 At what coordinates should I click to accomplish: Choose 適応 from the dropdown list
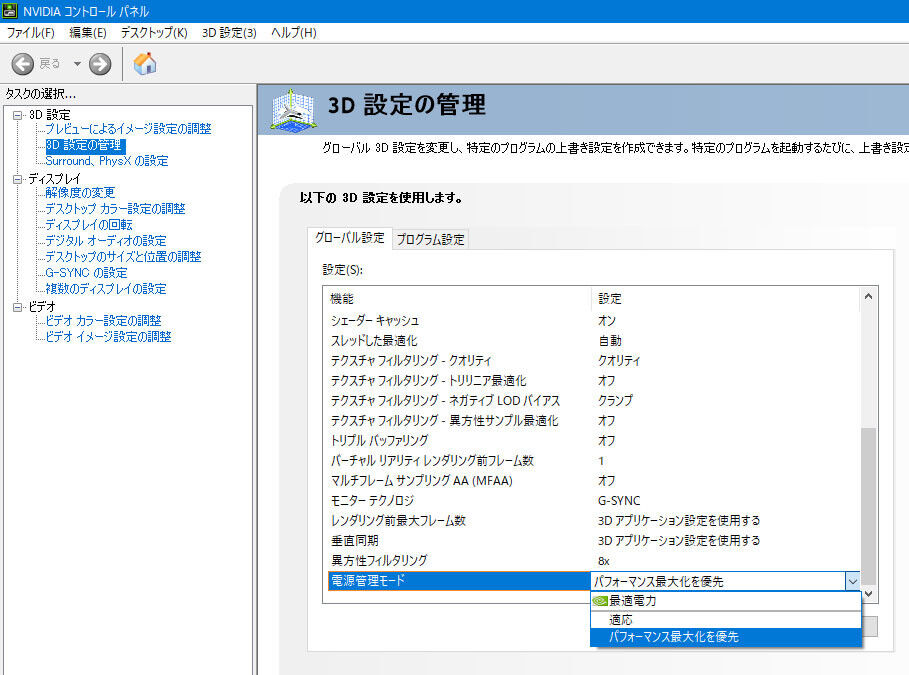tap(726, 620)
